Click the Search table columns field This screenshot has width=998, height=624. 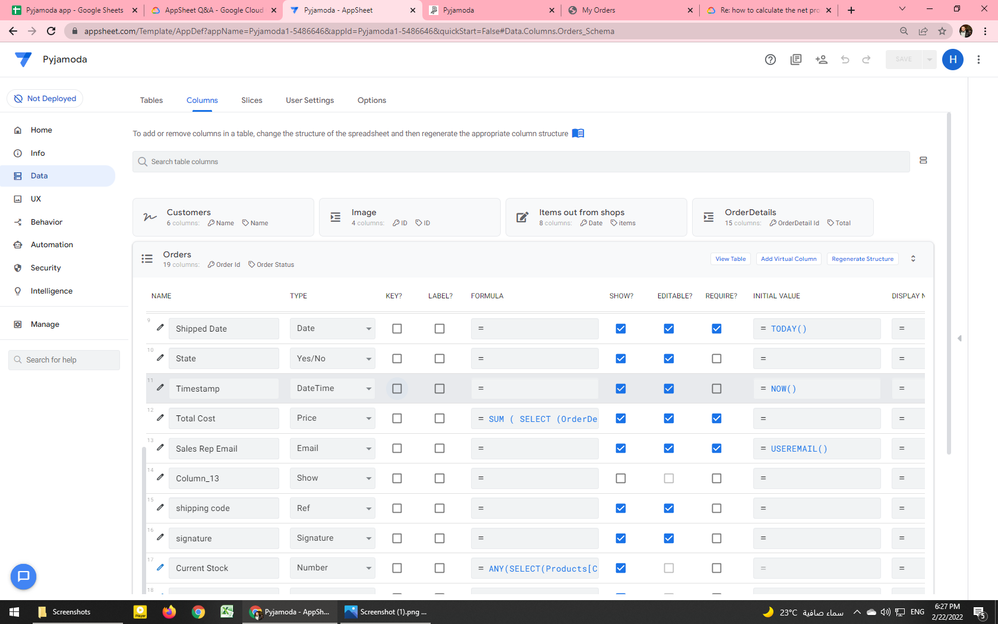(521, 162)
